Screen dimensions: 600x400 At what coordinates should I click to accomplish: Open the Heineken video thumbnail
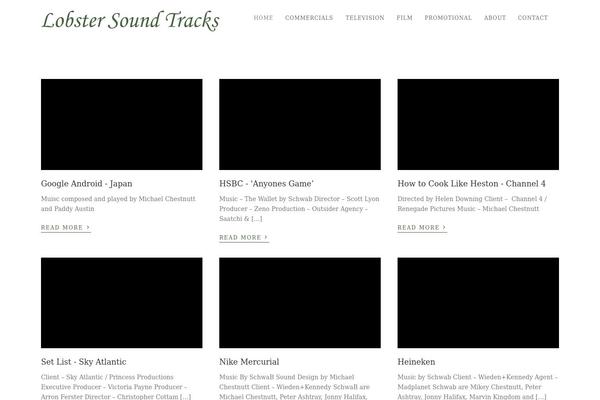[478, 303]
